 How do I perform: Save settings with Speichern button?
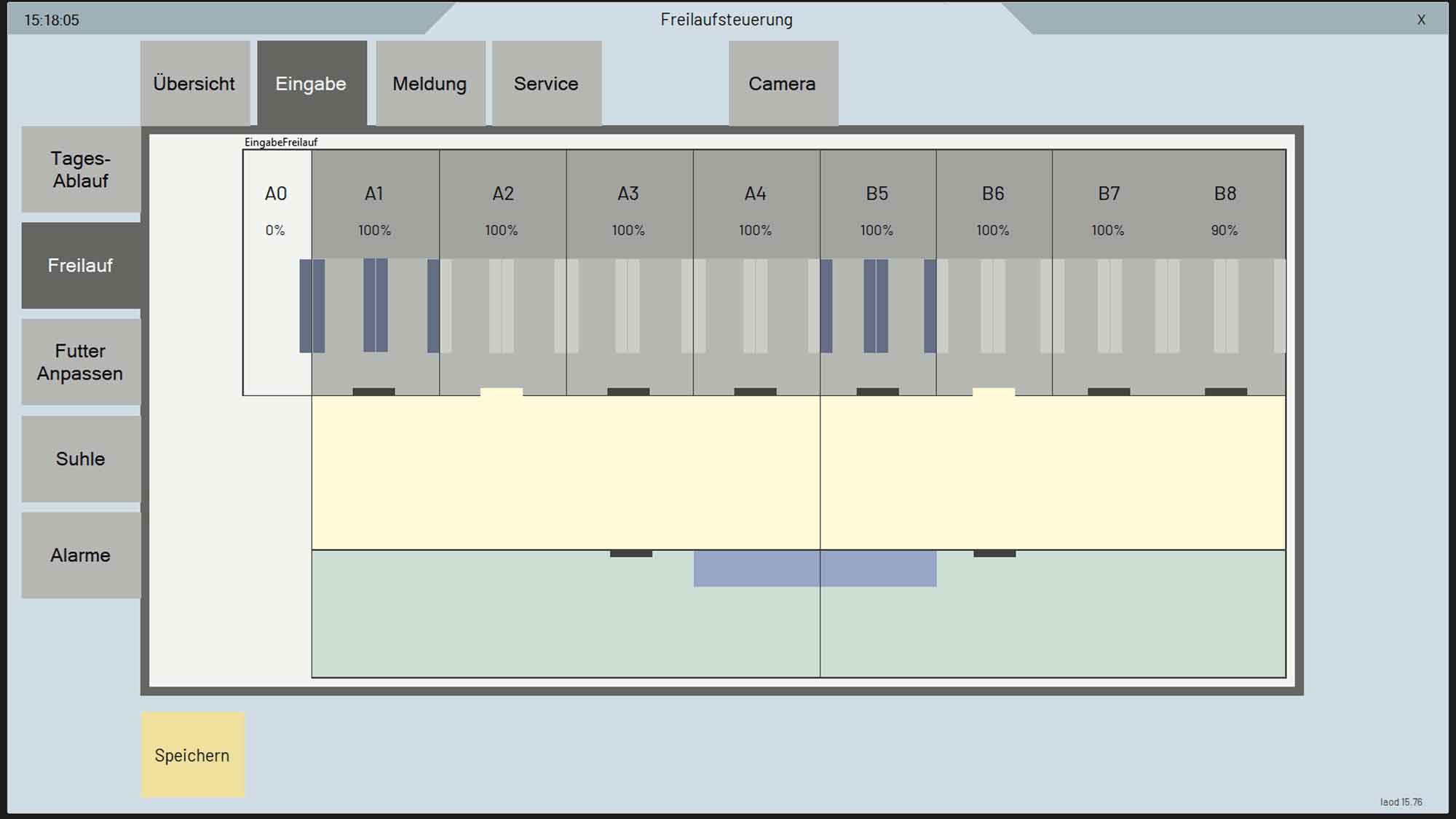[192, 755]
